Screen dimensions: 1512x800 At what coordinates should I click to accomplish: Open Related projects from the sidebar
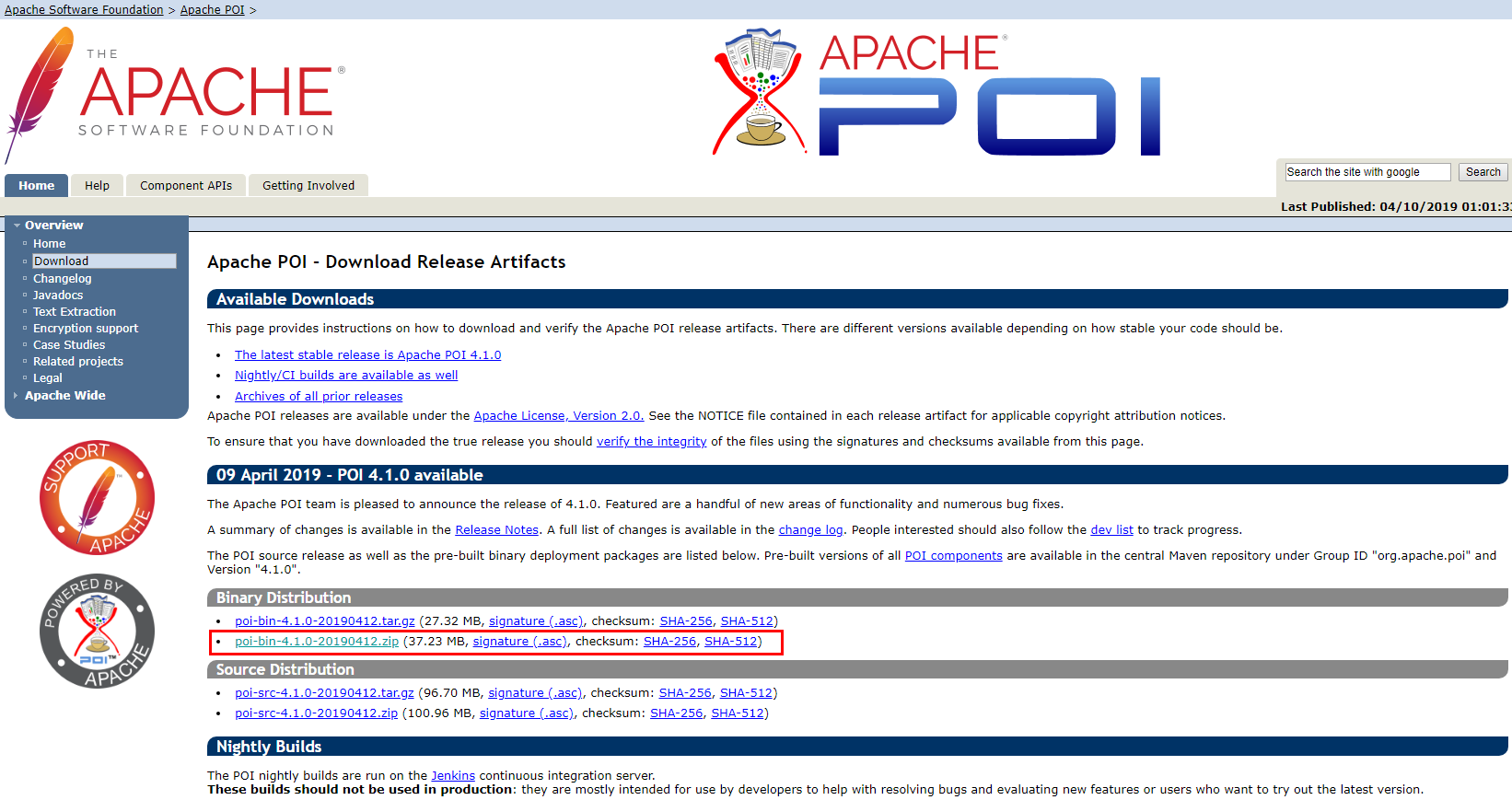[x=78, y=362]
